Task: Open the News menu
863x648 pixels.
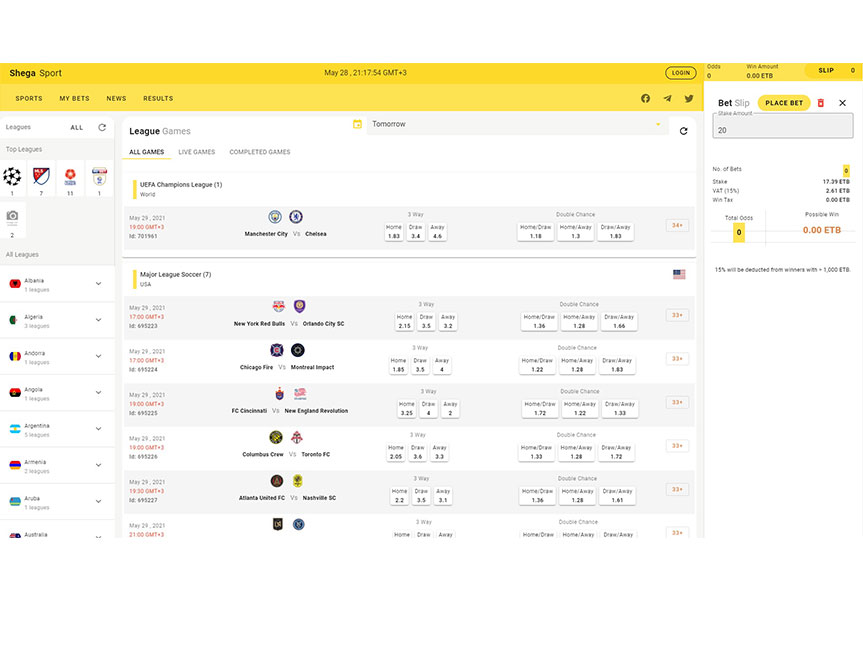Action: (x=116, y=99)
